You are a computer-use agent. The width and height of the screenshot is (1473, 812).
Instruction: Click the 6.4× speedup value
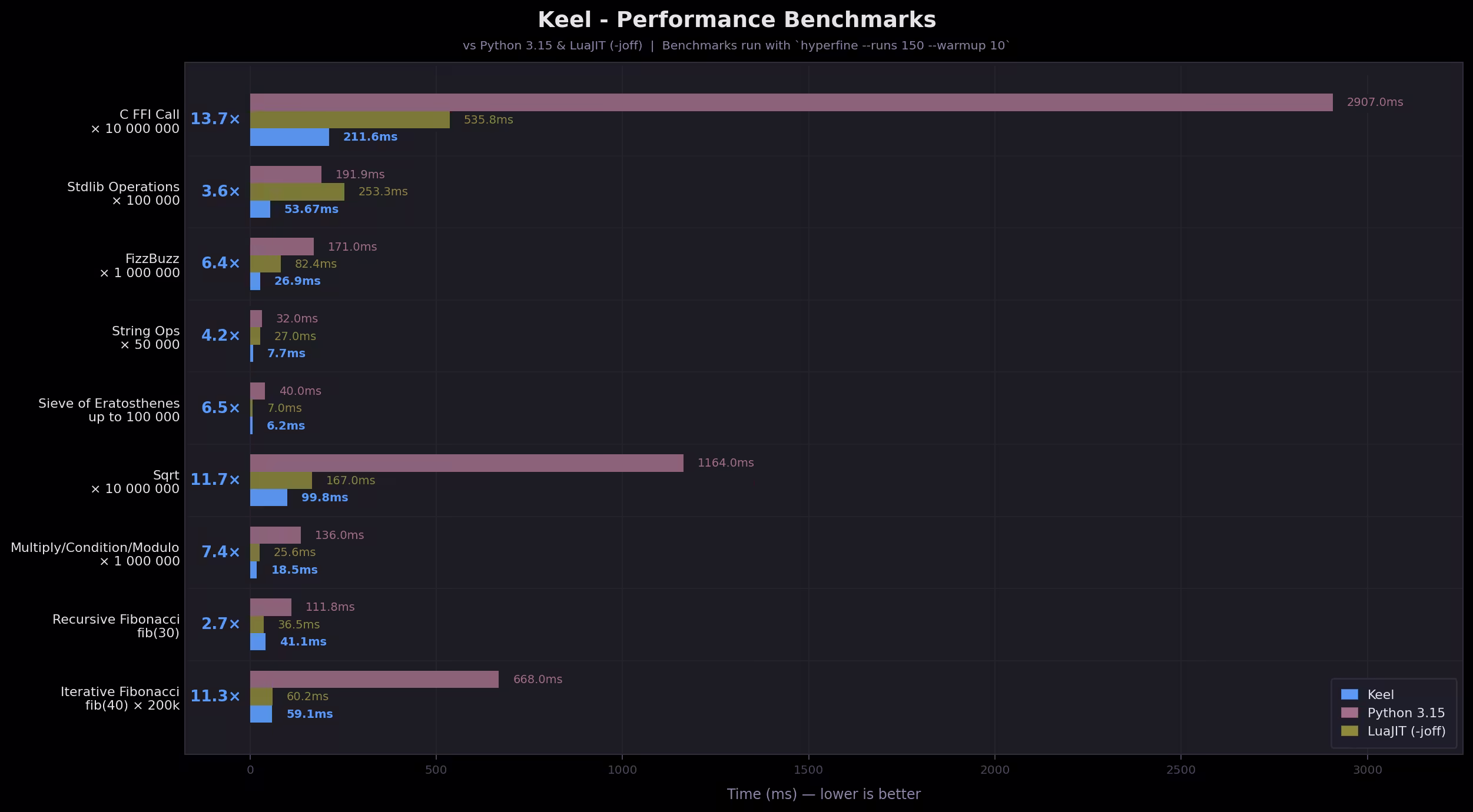coord(221,263)
